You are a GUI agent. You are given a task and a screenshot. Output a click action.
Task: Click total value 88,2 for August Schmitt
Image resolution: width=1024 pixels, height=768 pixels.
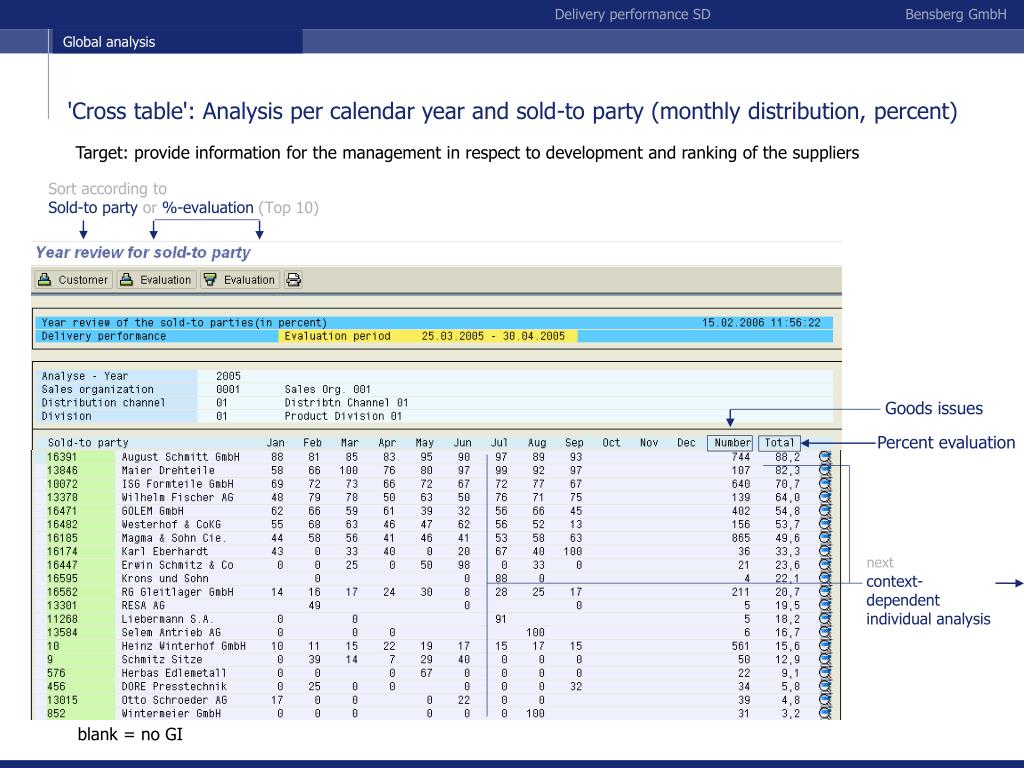[x=787, y=457]
